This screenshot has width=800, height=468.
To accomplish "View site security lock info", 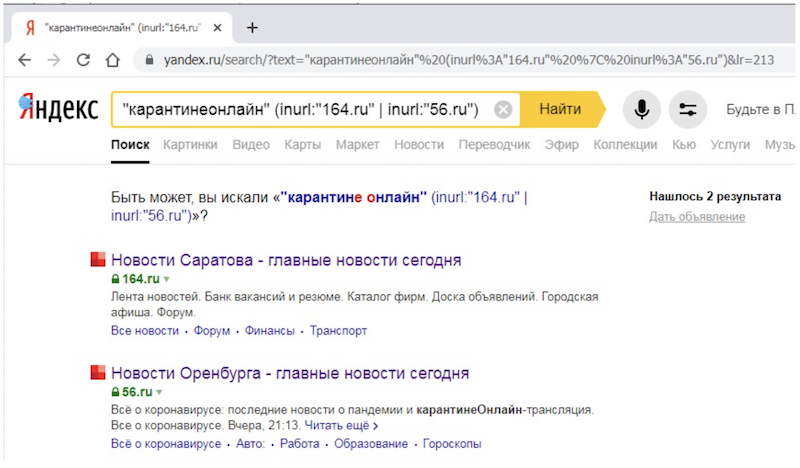I will pos(149,60).
